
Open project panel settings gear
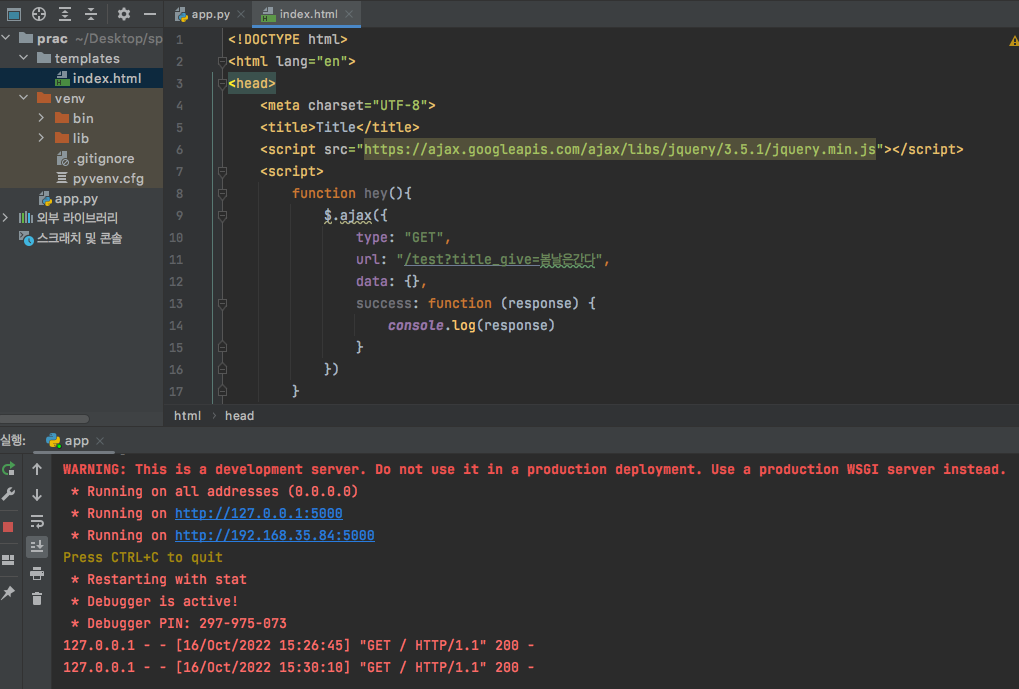(123, 14)
